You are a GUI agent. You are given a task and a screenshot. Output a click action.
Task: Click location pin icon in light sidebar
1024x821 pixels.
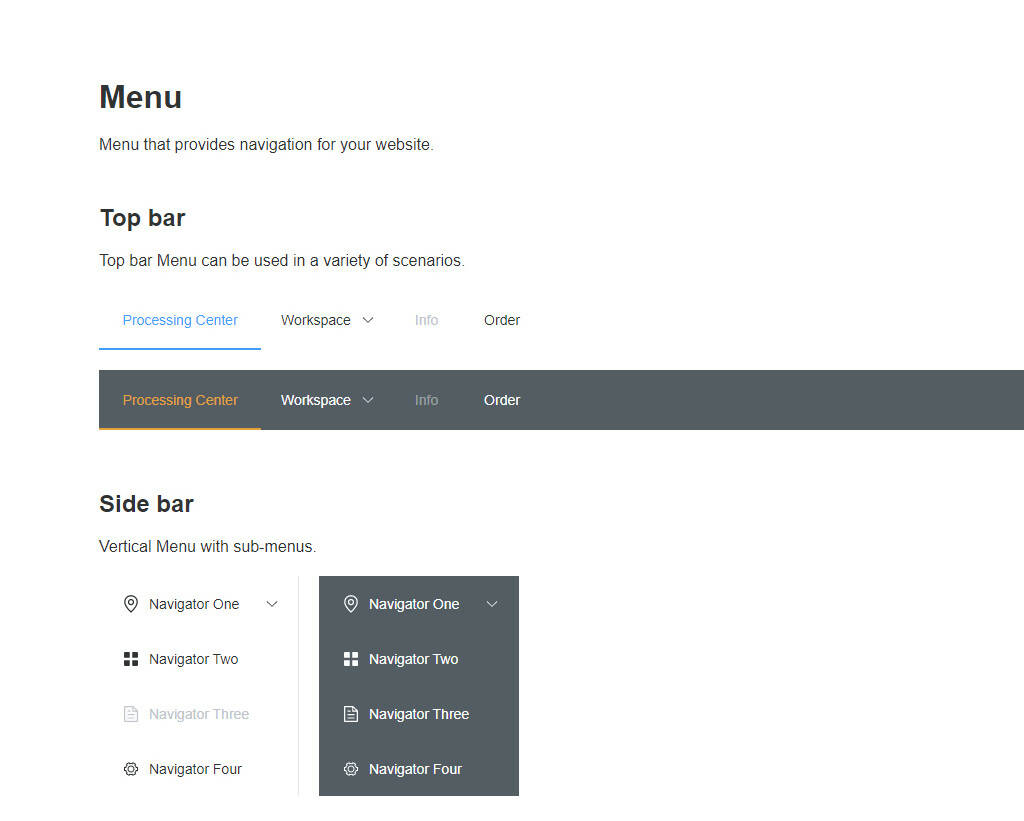(130, 604)
